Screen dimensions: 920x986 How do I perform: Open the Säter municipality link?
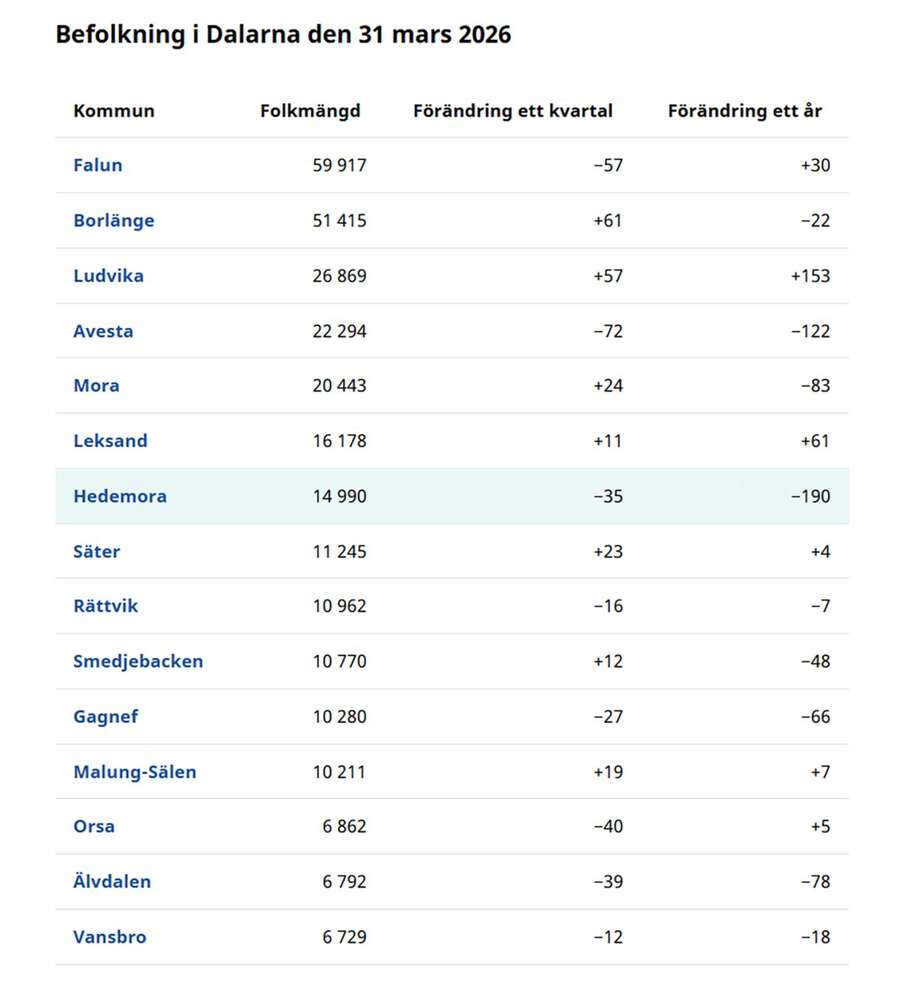click(x=96, y=551)
